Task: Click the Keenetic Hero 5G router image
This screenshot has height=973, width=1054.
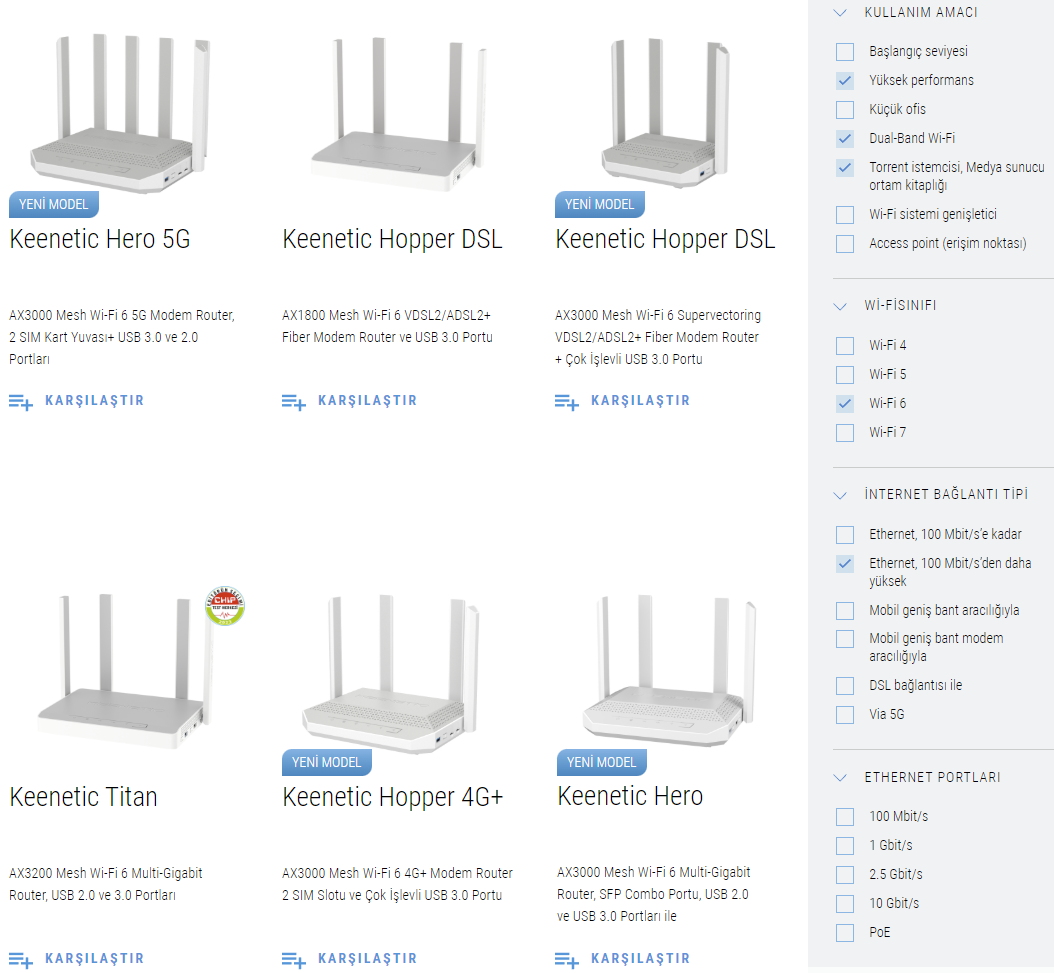Action: coord(121,113)
